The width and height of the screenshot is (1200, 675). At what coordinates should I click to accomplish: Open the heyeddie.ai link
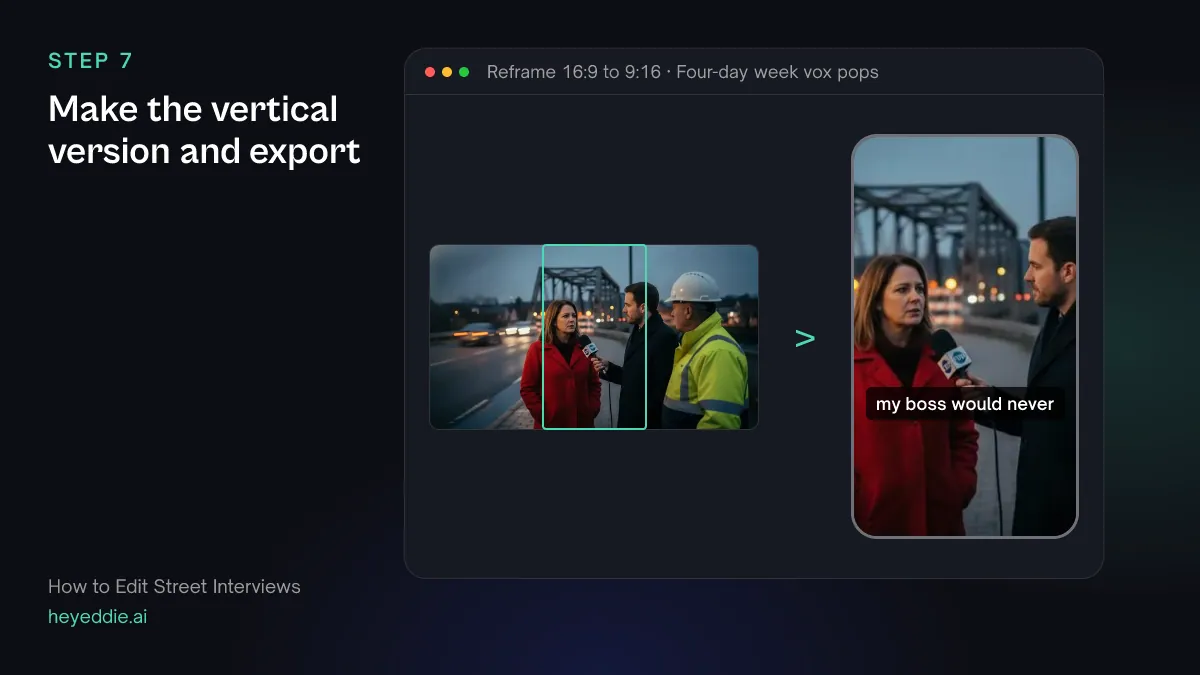[98, 616]
